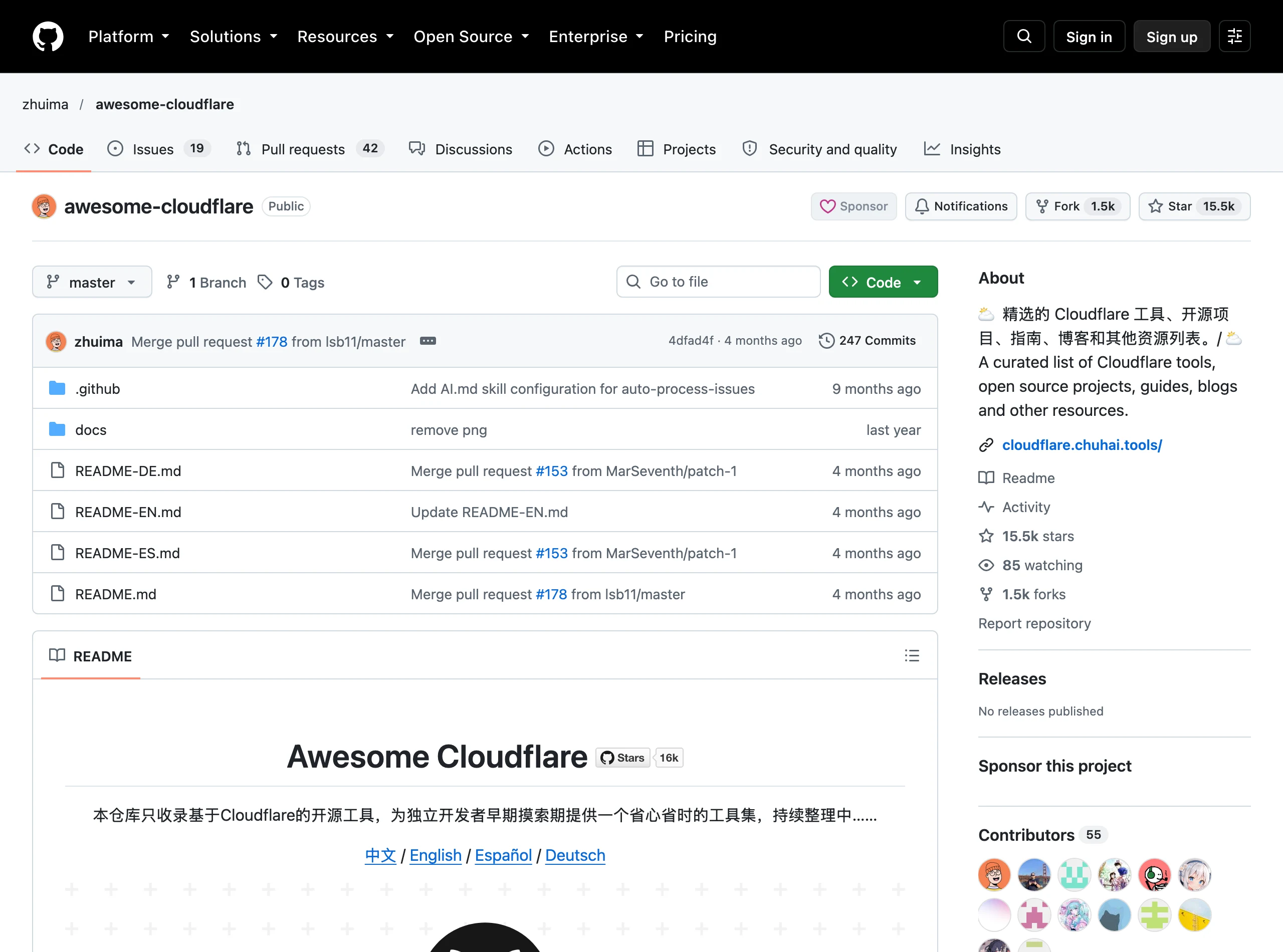Viewport: 1283px width, 952px height.
Task: Open the appearance settings sliders icon
Action: click(x=1234, y=36)
